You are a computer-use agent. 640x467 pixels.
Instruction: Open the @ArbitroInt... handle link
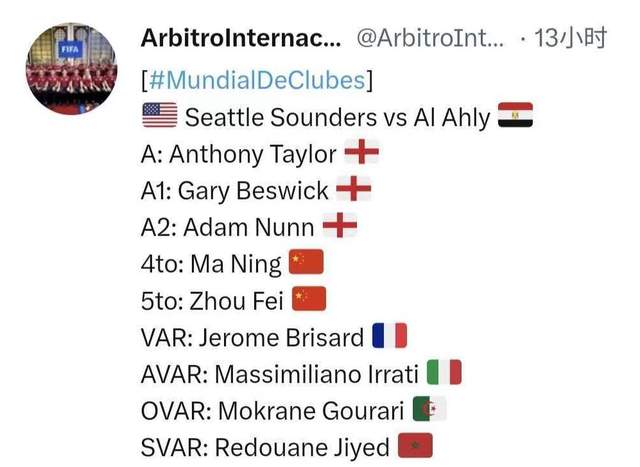(431, 38)
